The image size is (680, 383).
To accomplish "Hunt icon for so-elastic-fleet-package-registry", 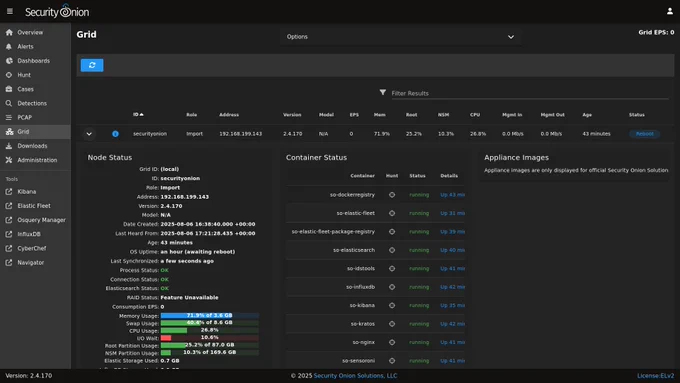I will [x=392, y=232].
